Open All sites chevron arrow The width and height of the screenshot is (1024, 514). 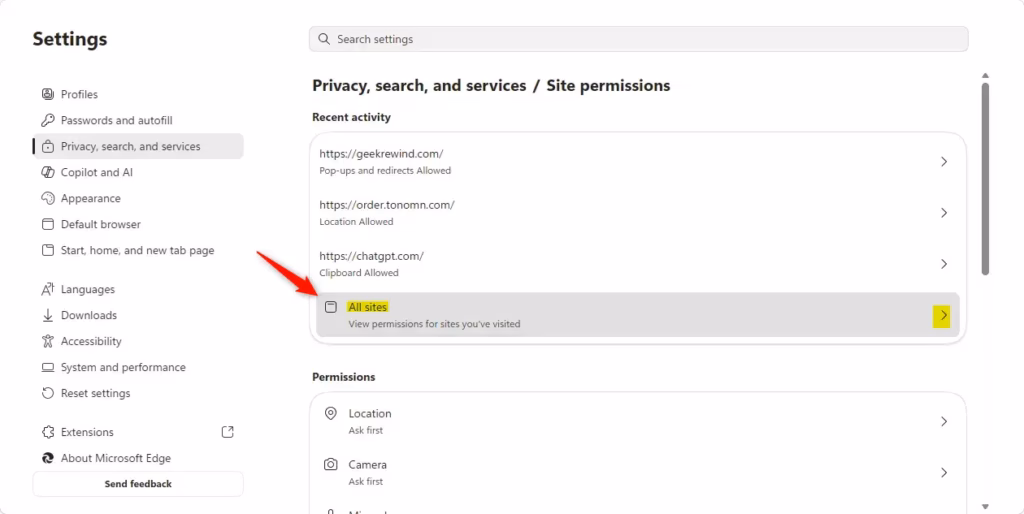[x=942, y=316]
